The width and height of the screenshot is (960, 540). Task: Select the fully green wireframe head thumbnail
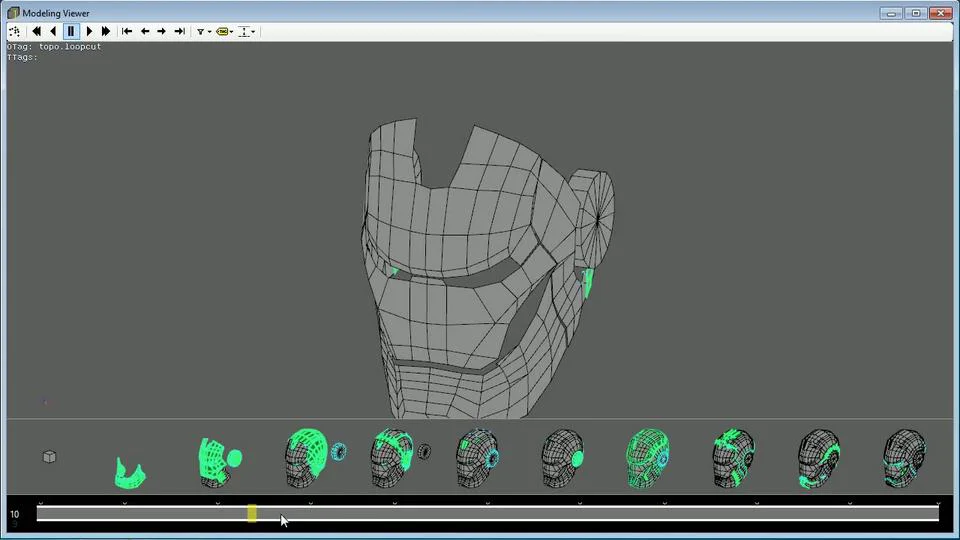point(648,458)
